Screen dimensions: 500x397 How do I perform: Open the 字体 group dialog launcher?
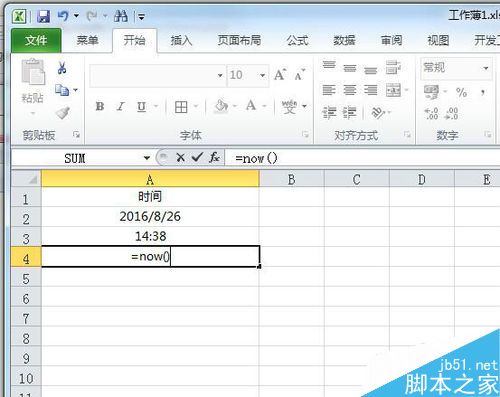click(305, 134)
